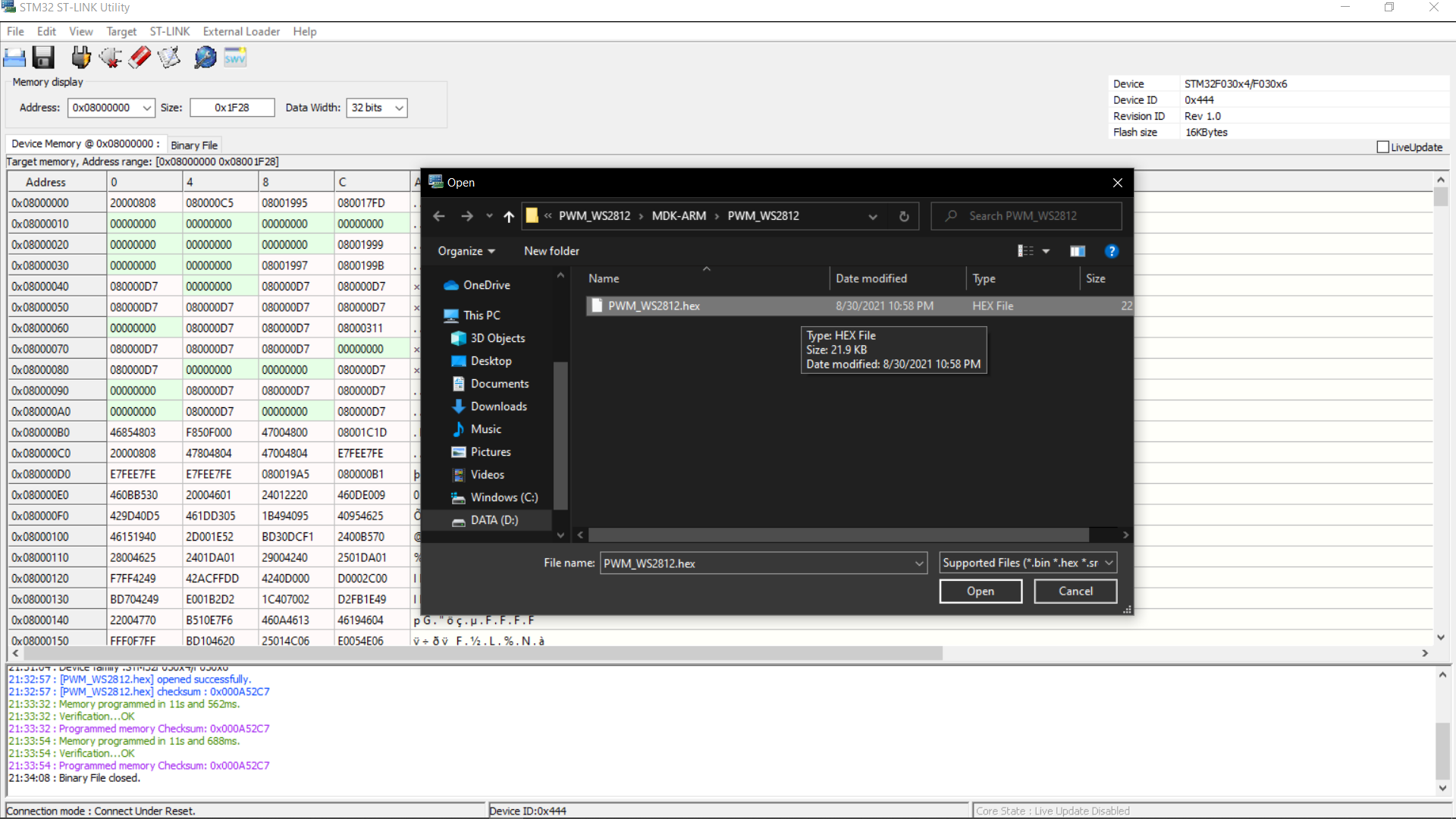1456x819 pixels.
Task: Open the Organize dropdown menu
Action: pyautogui.click(x=466, y=251)
